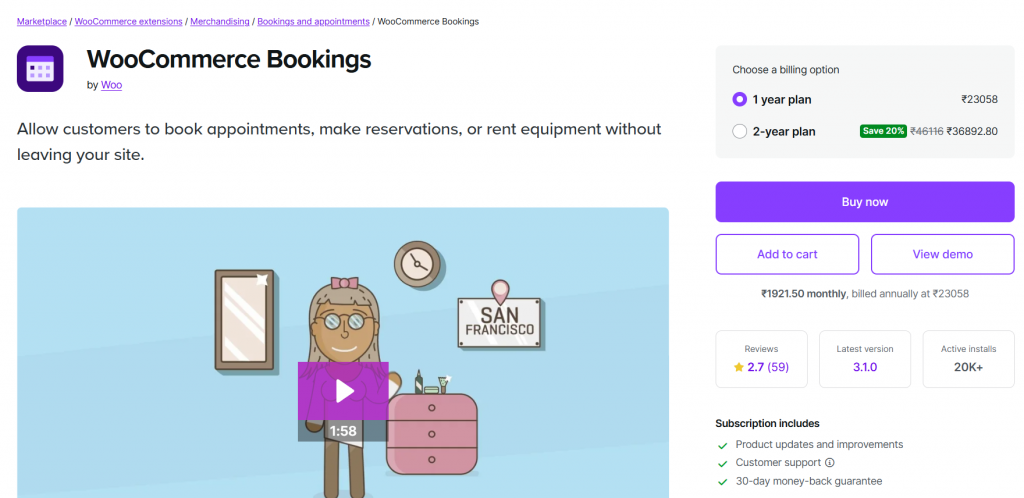The width and height of the screenshot is (1024, 498).
Task: Click the ₹36892.80 discounted price
Action: pyautogui.click(x=972, y=131)
